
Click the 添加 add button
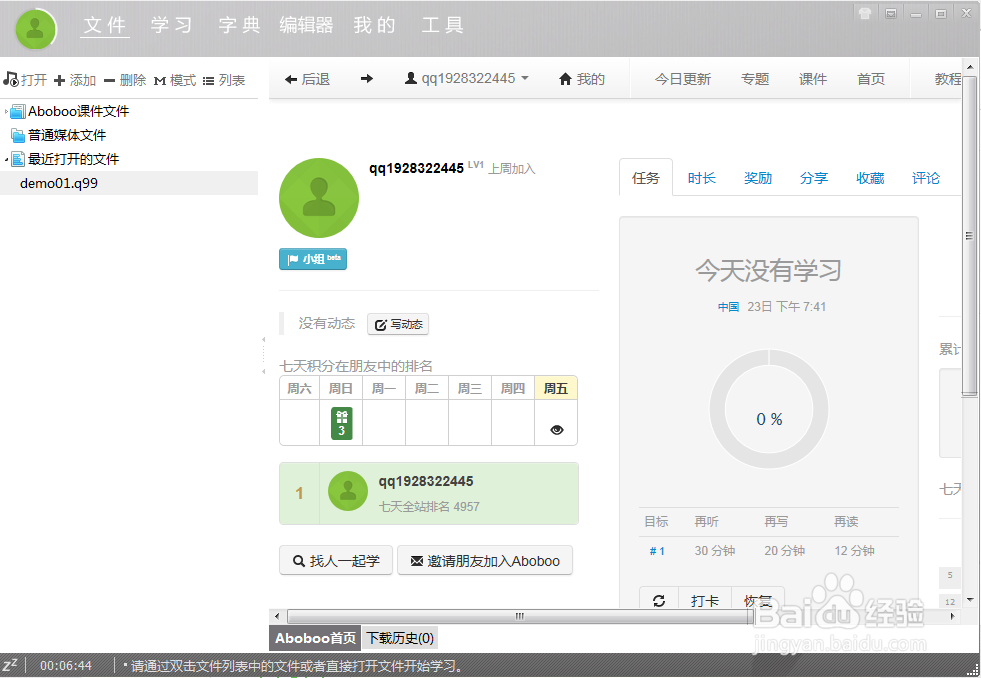point(74,80)
